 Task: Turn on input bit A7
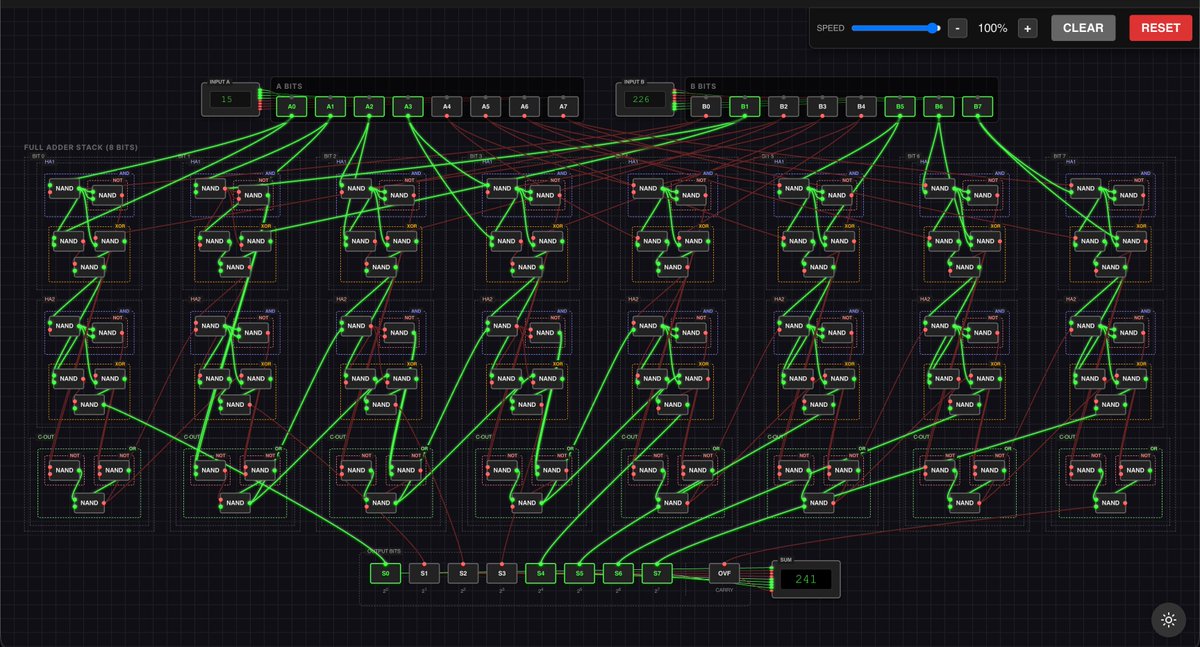coord(563,106)
